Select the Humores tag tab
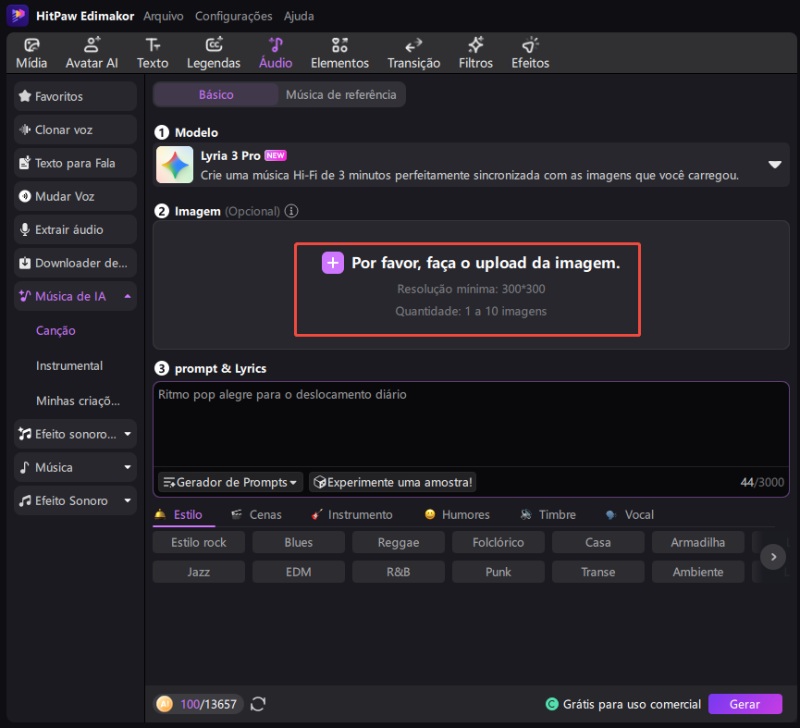This screenshot has width=800, height=728. tap(457, 515)
